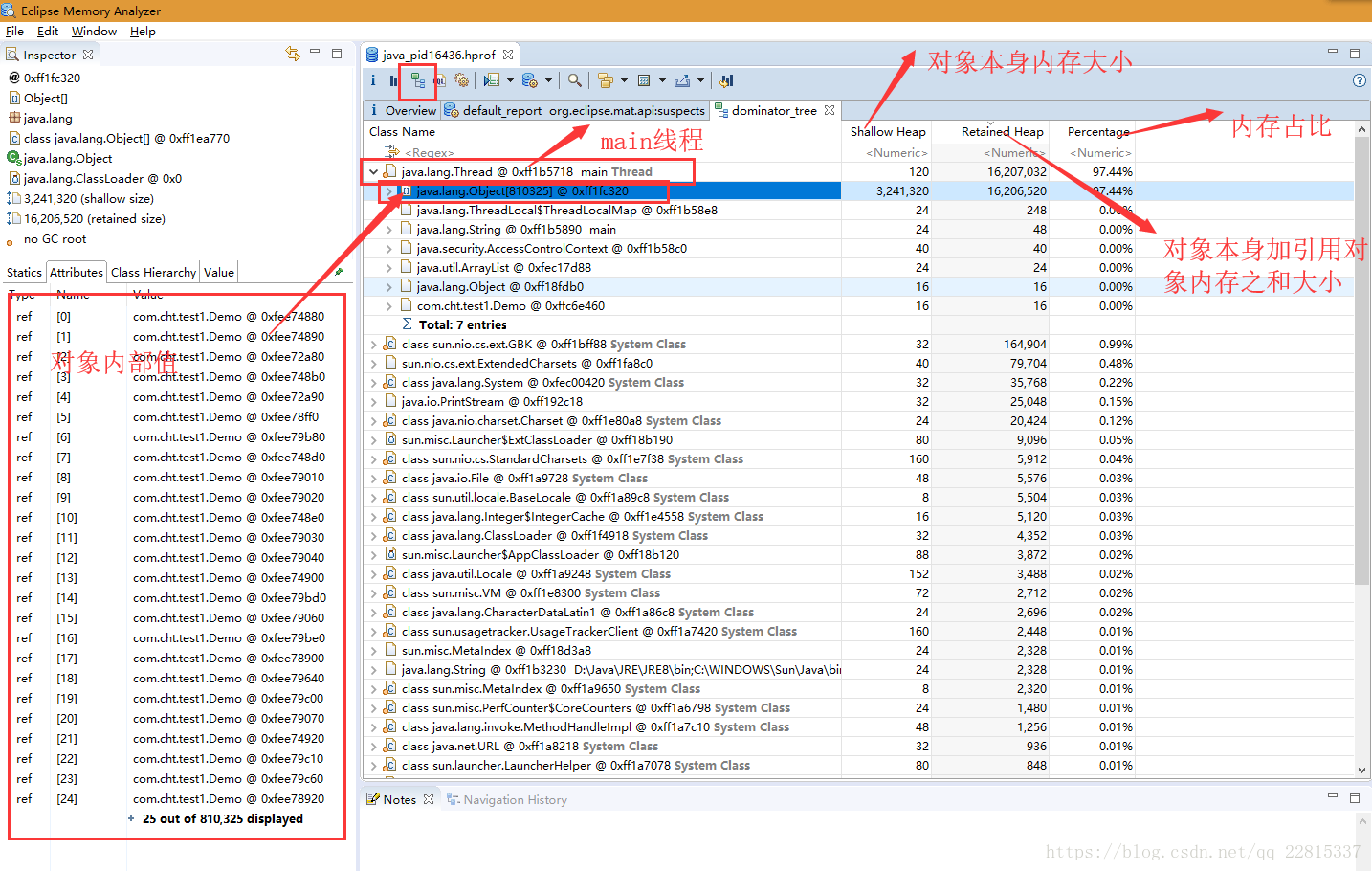Maximize the Inspector panel
Screen dimensions: 1372x871
[337, 54]
